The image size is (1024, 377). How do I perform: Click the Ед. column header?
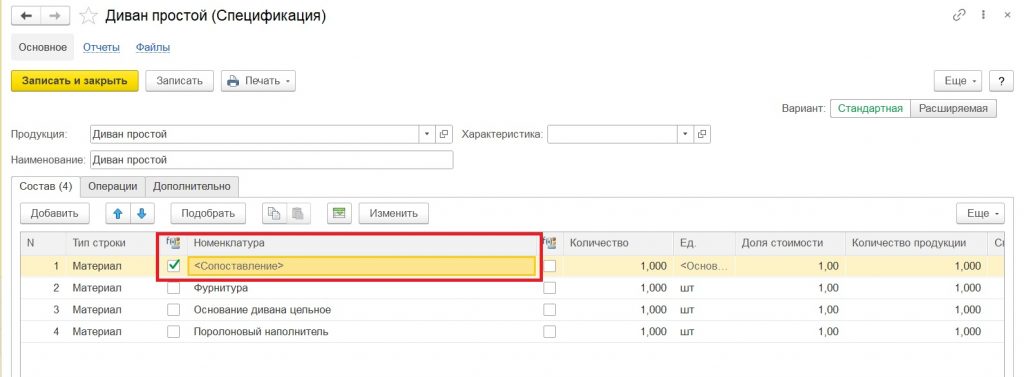[704, 242]
